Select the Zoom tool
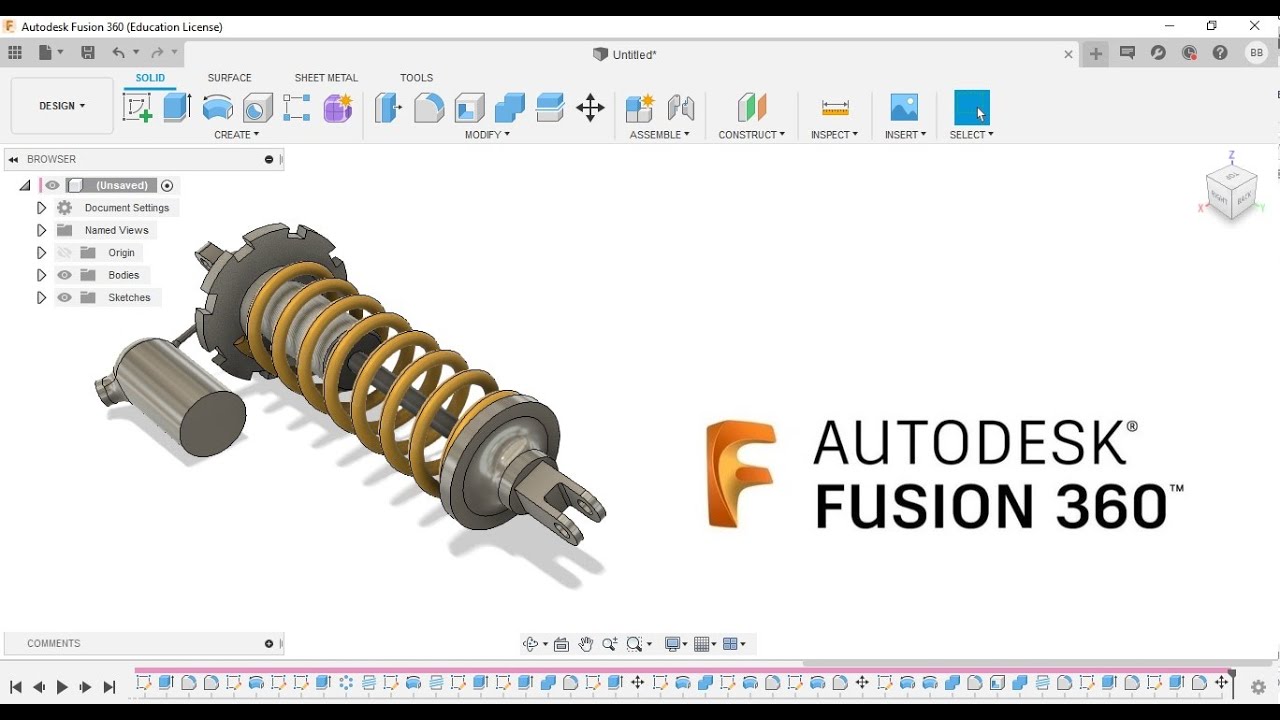 coord(609,644)
